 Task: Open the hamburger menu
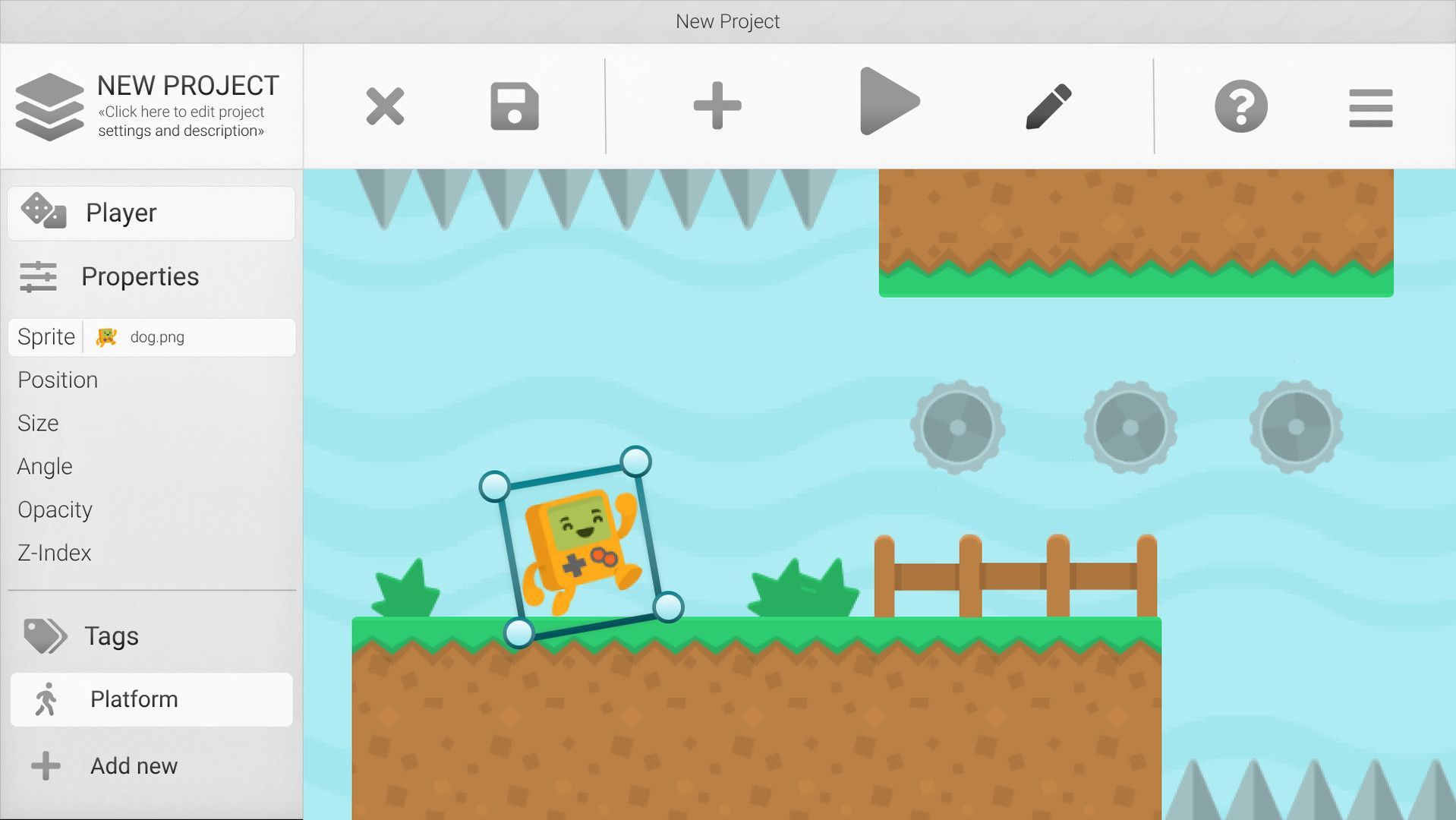tap(1370, 108)
